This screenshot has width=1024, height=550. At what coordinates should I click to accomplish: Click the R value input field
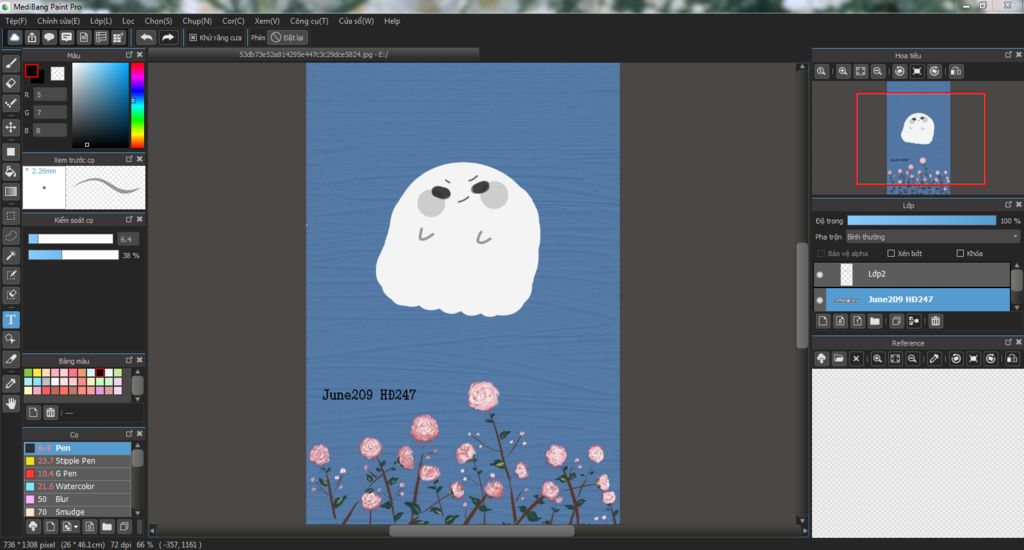50,95
